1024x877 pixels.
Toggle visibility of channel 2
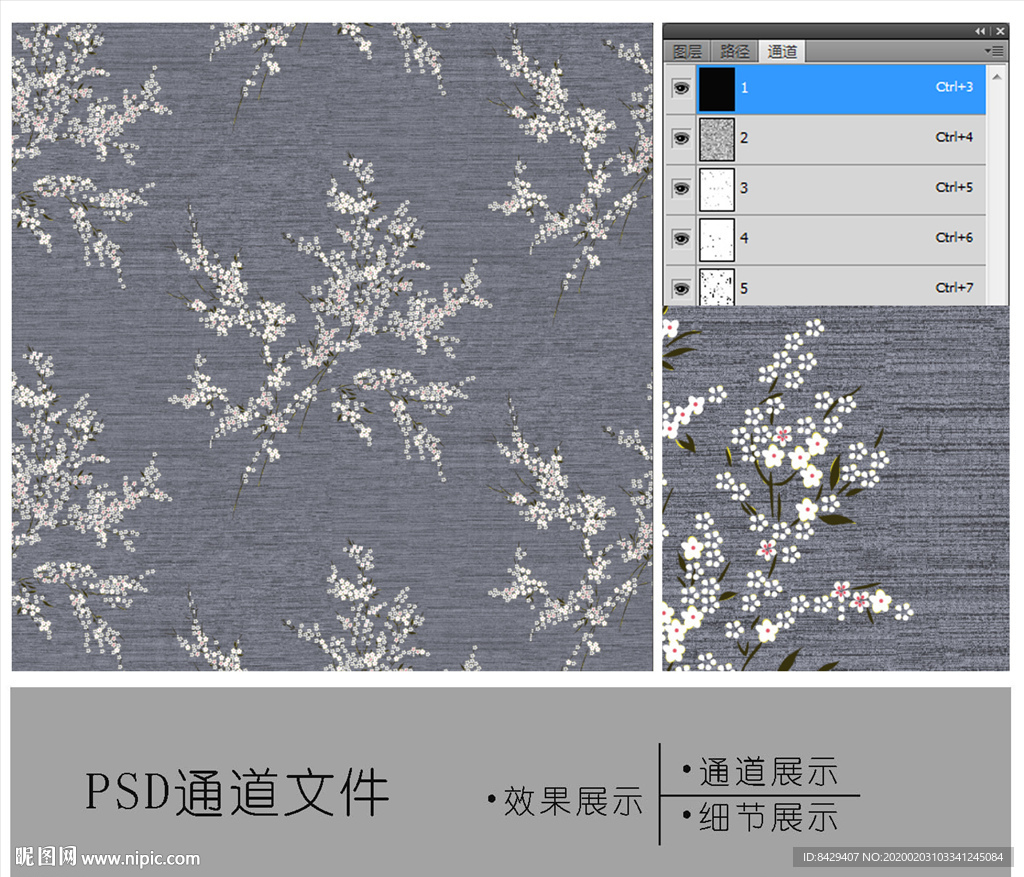click(x=681, y=138)
